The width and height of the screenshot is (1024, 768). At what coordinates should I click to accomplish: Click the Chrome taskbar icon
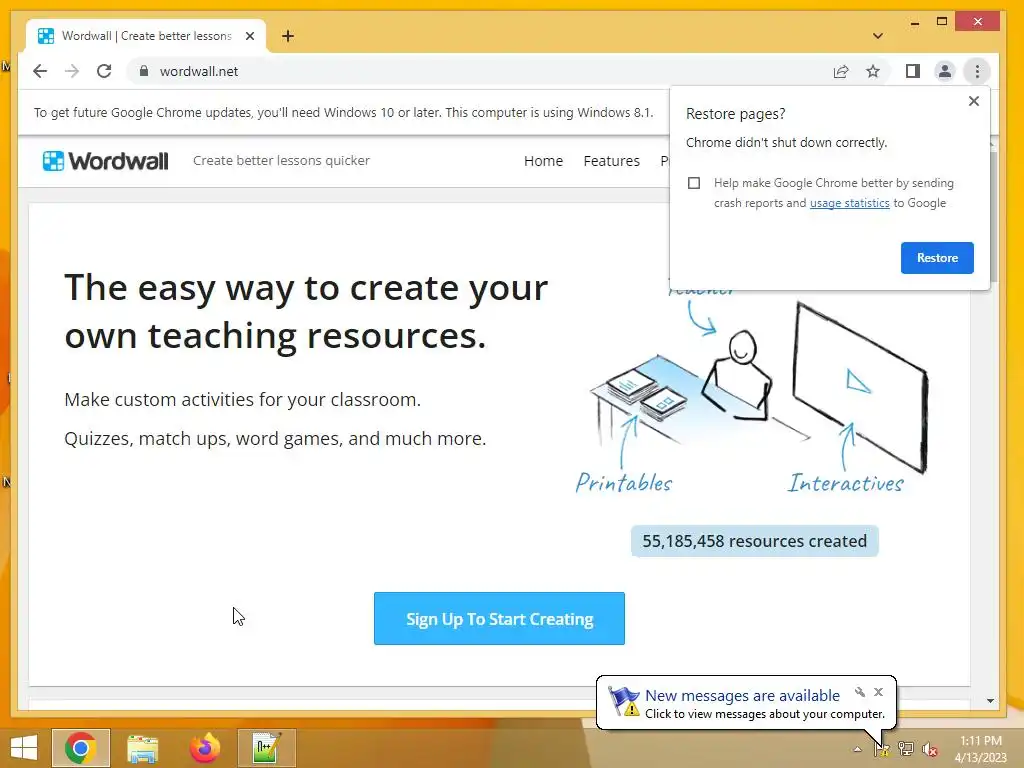(x=81, y=748)
